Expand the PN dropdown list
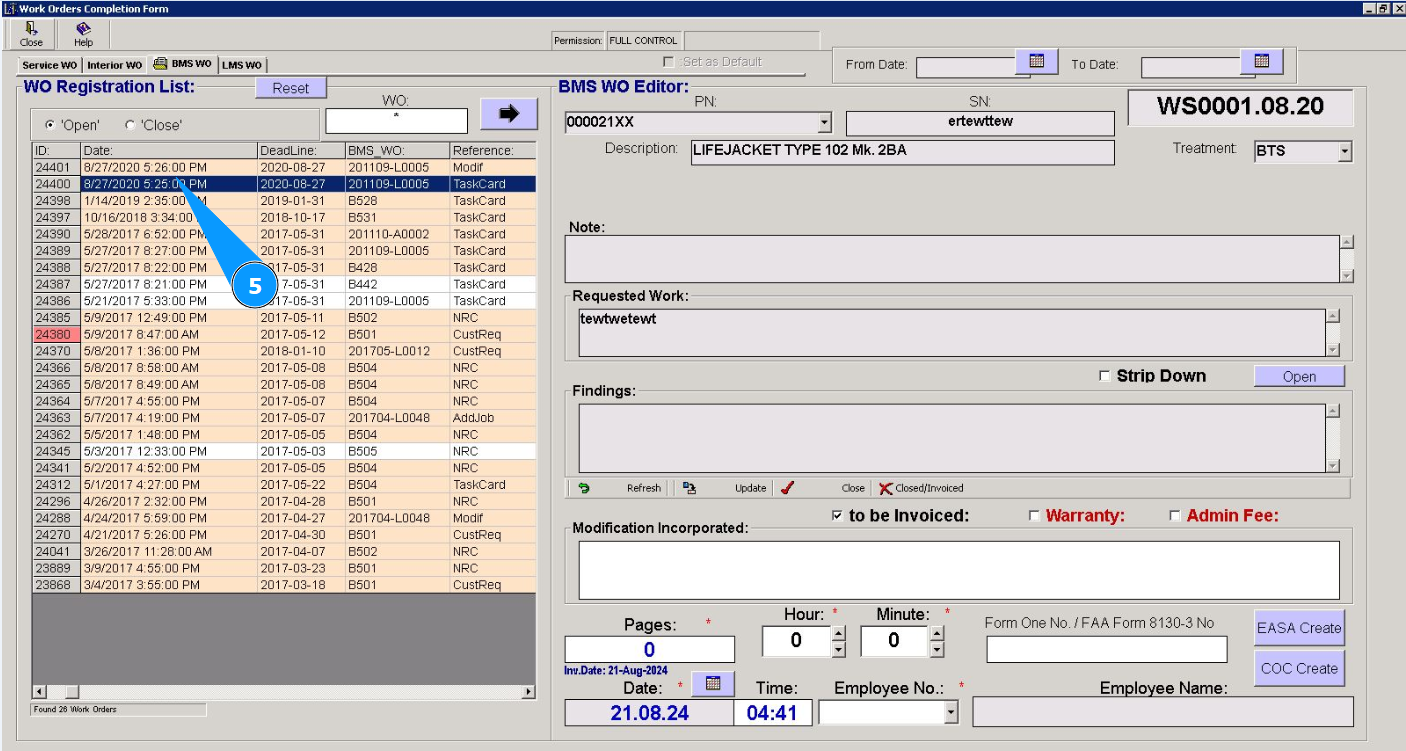1406x751 pixels. pos(824,123)
